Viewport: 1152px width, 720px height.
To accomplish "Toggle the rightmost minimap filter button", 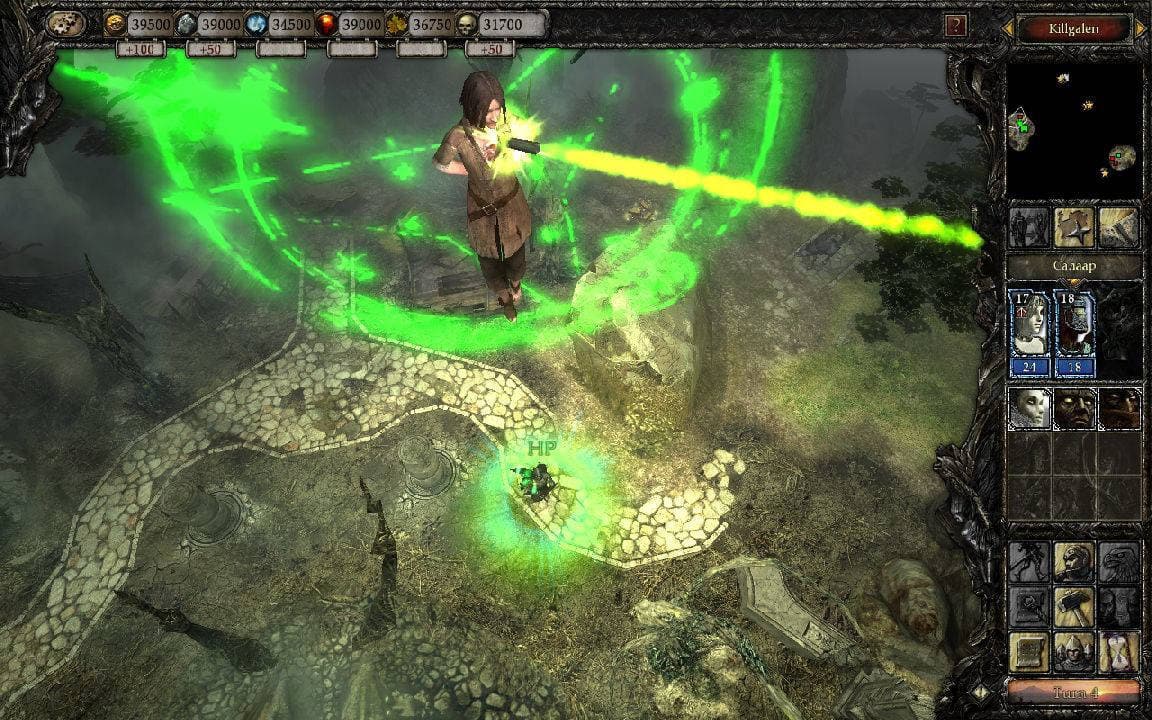I will tap(1120, 227).
